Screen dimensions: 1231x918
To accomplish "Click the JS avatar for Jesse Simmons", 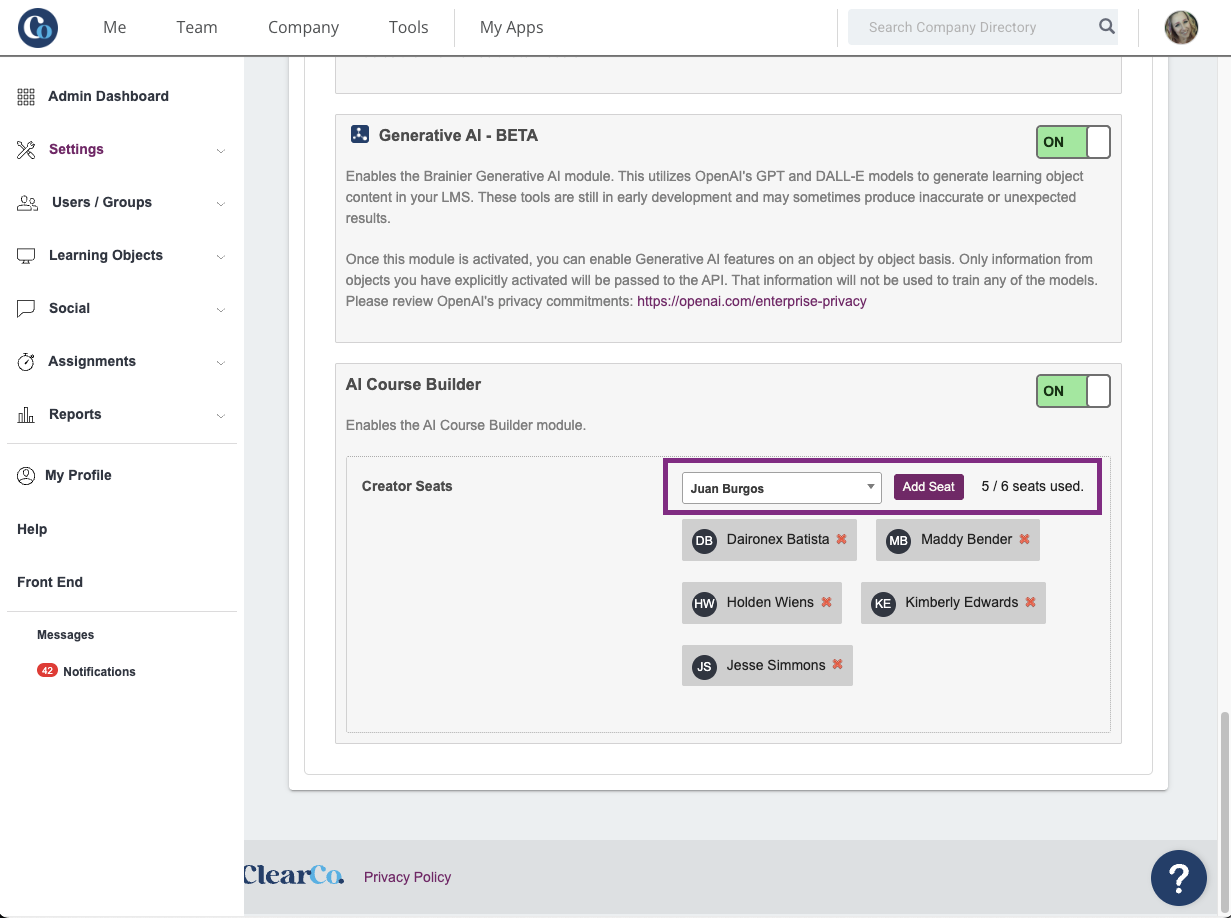I will (x=704, y=667).
